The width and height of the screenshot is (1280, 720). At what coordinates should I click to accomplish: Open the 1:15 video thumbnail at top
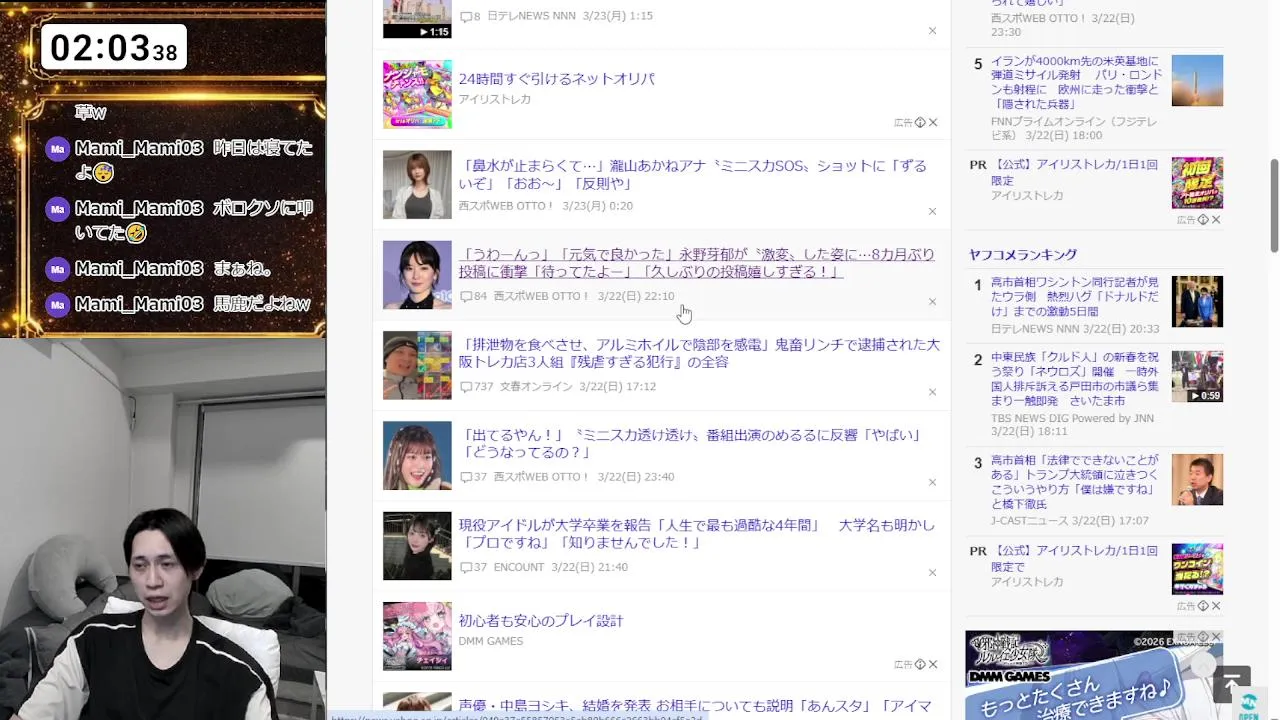point(417,19)
